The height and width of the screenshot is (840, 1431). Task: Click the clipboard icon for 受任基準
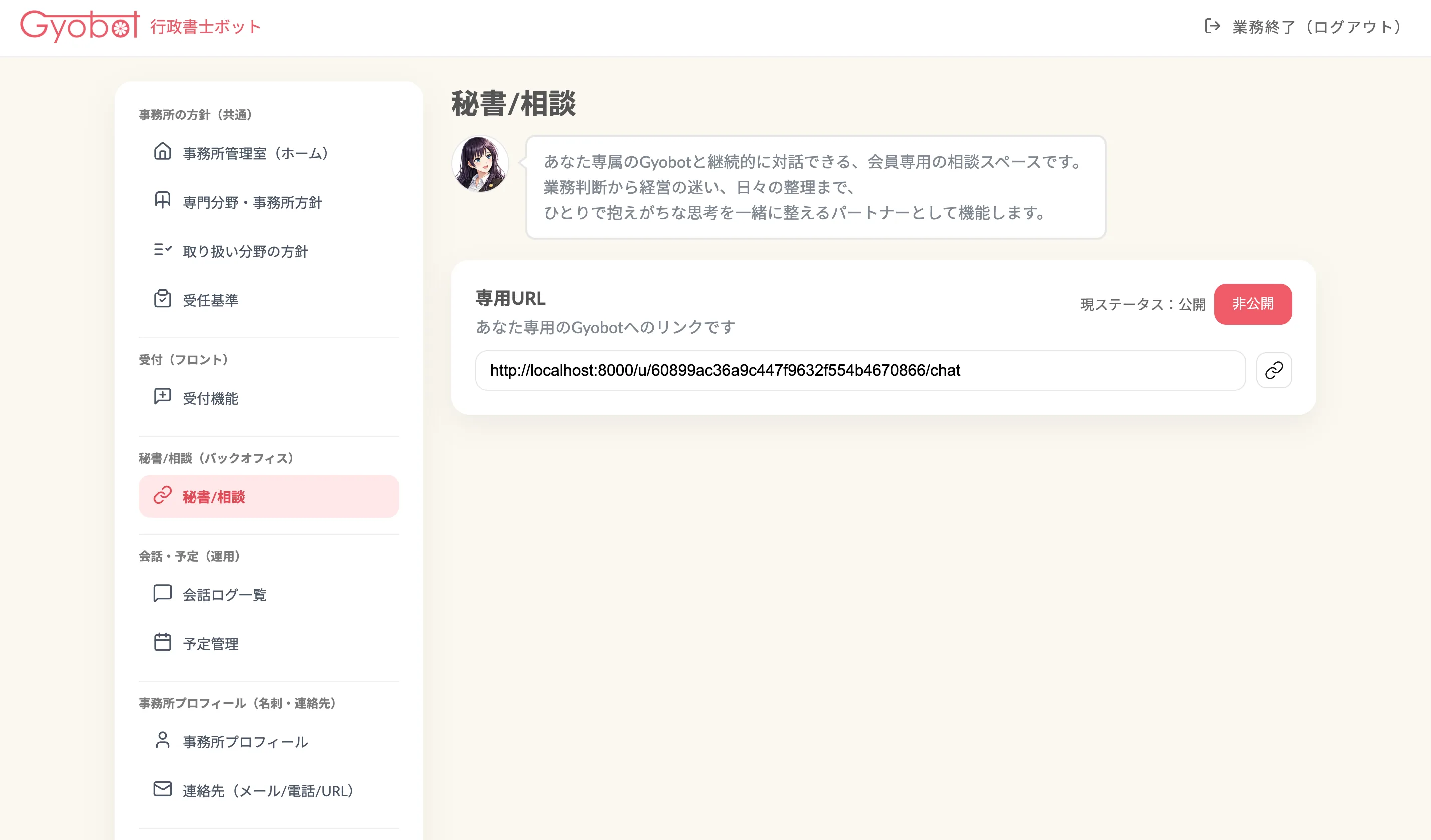[x=162, y=298]
